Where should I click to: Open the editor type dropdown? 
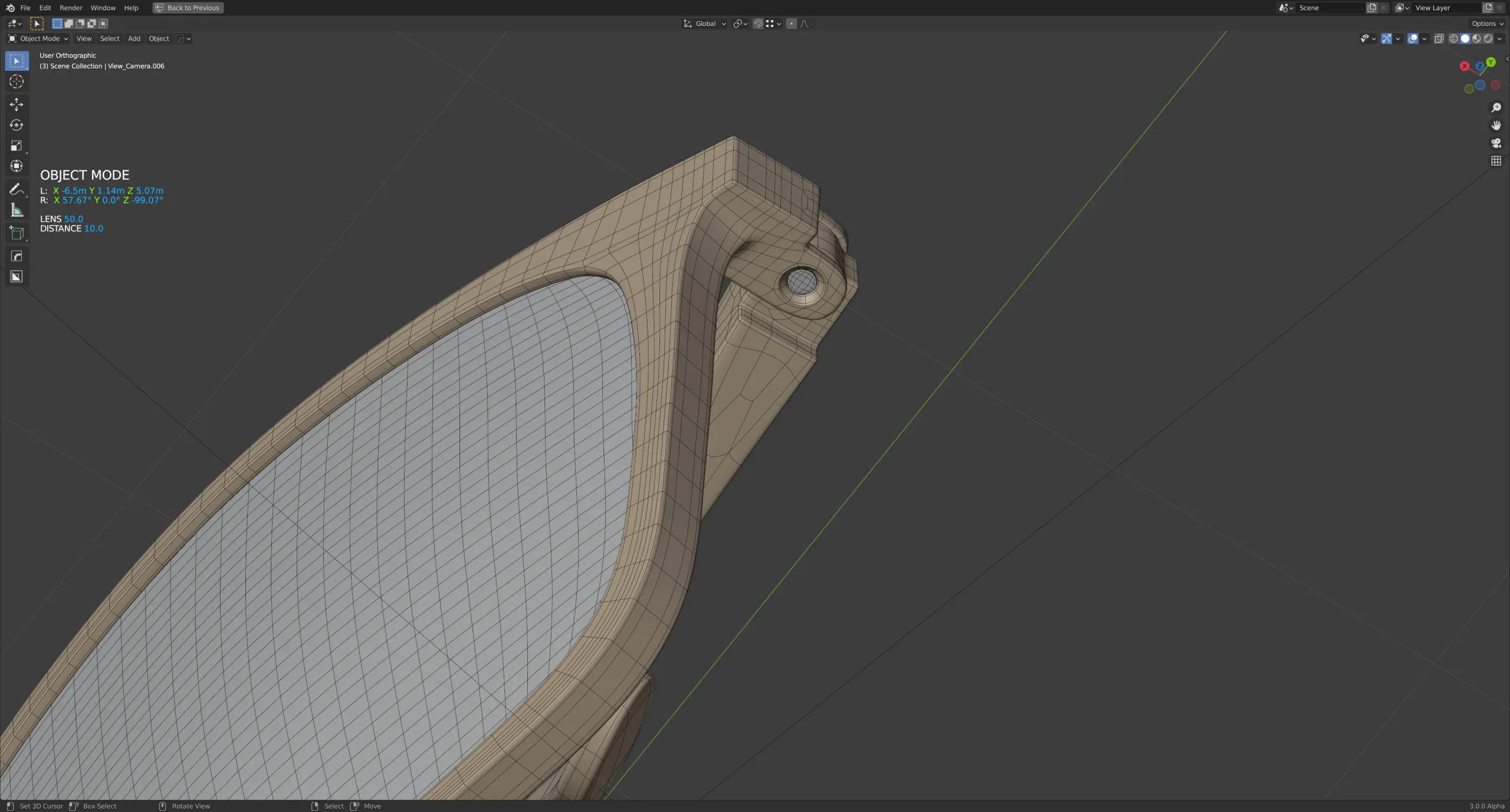click(14, 24)
